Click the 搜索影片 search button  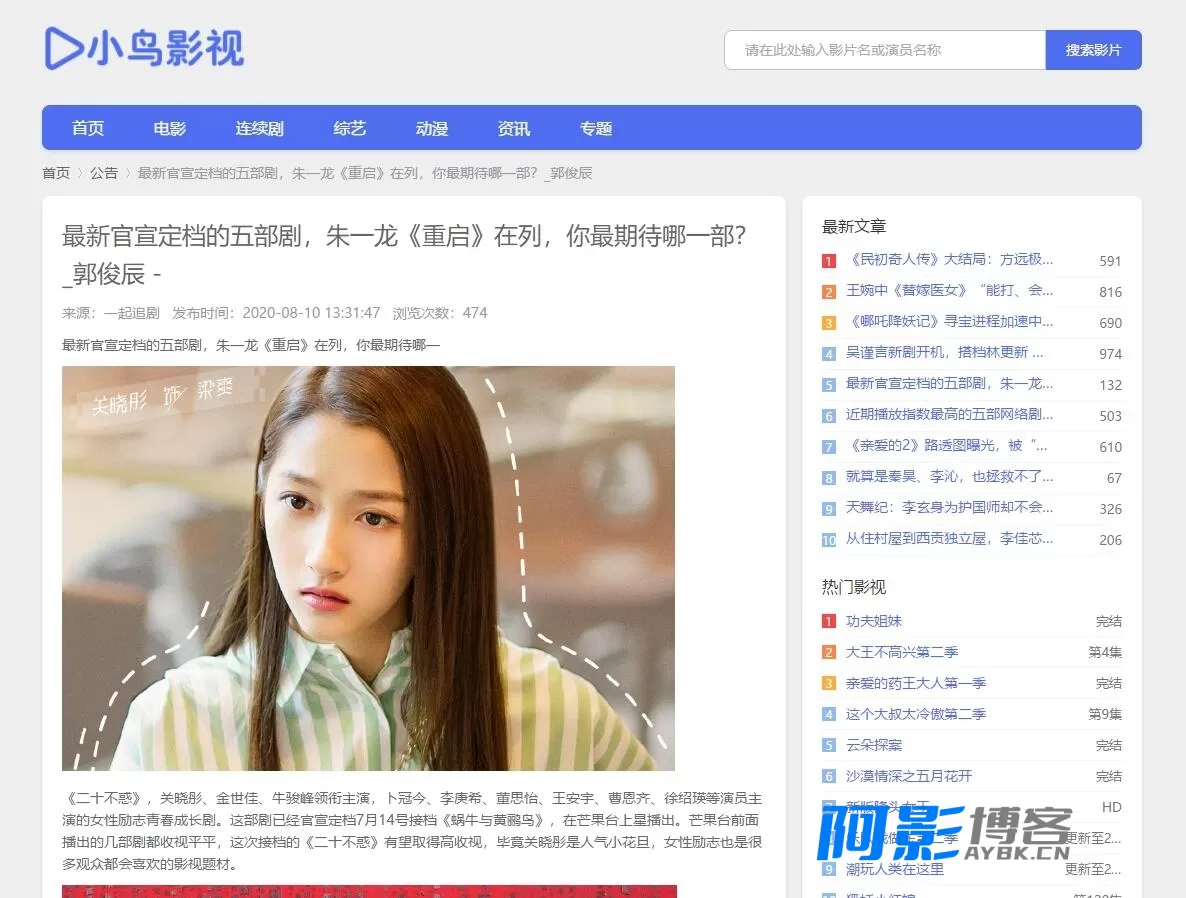(1093, 50)
